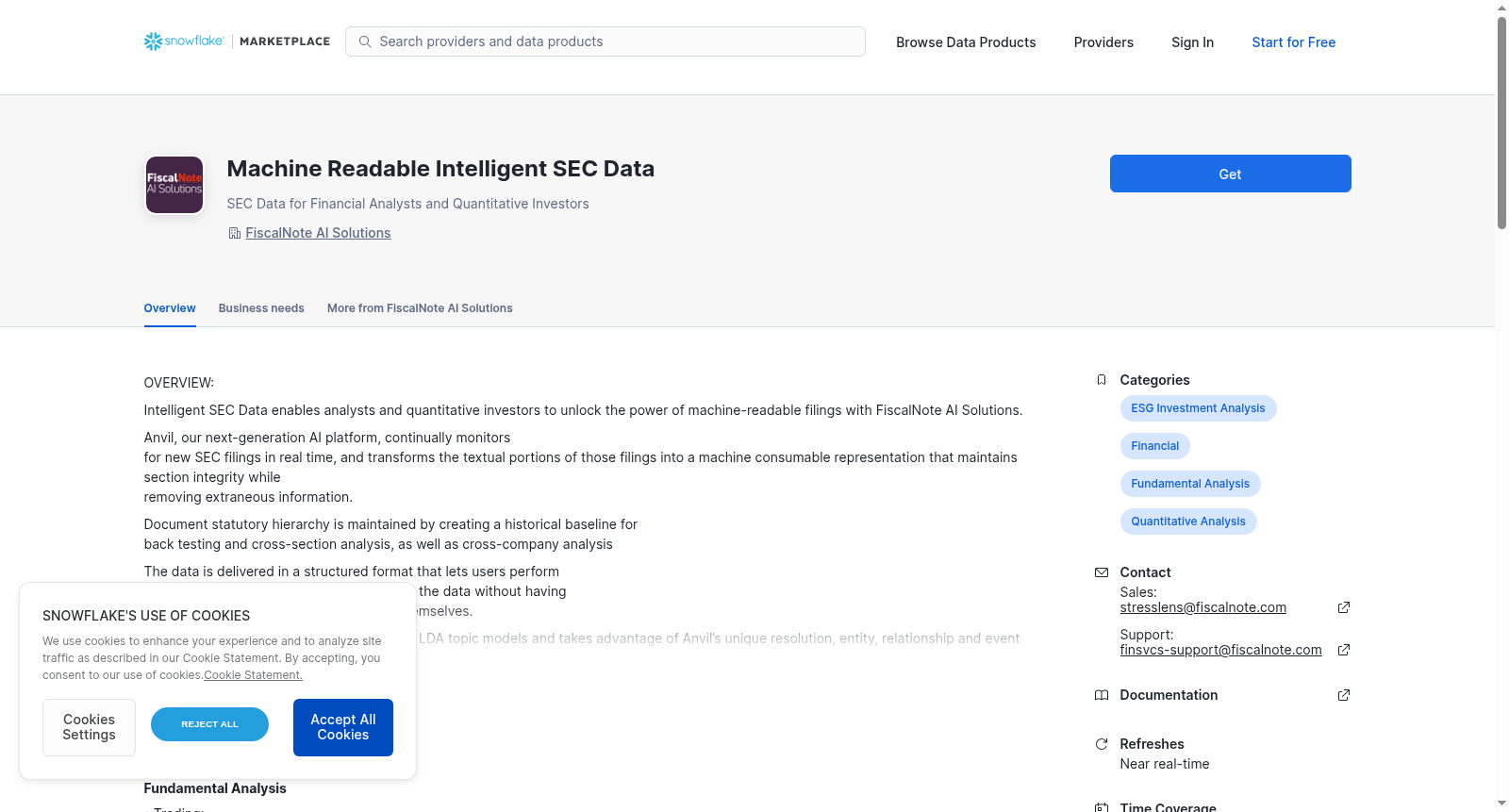The width and height of the screenshot is (1509, 812).
Task: Switch to More from FiscalNote AI Solutions tab
Action: [x=420, y=308]
